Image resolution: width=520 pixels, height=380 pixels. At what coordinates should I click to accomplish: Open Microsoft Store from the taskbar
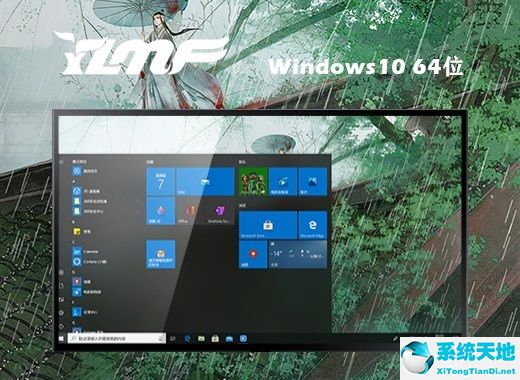[215, 339]
